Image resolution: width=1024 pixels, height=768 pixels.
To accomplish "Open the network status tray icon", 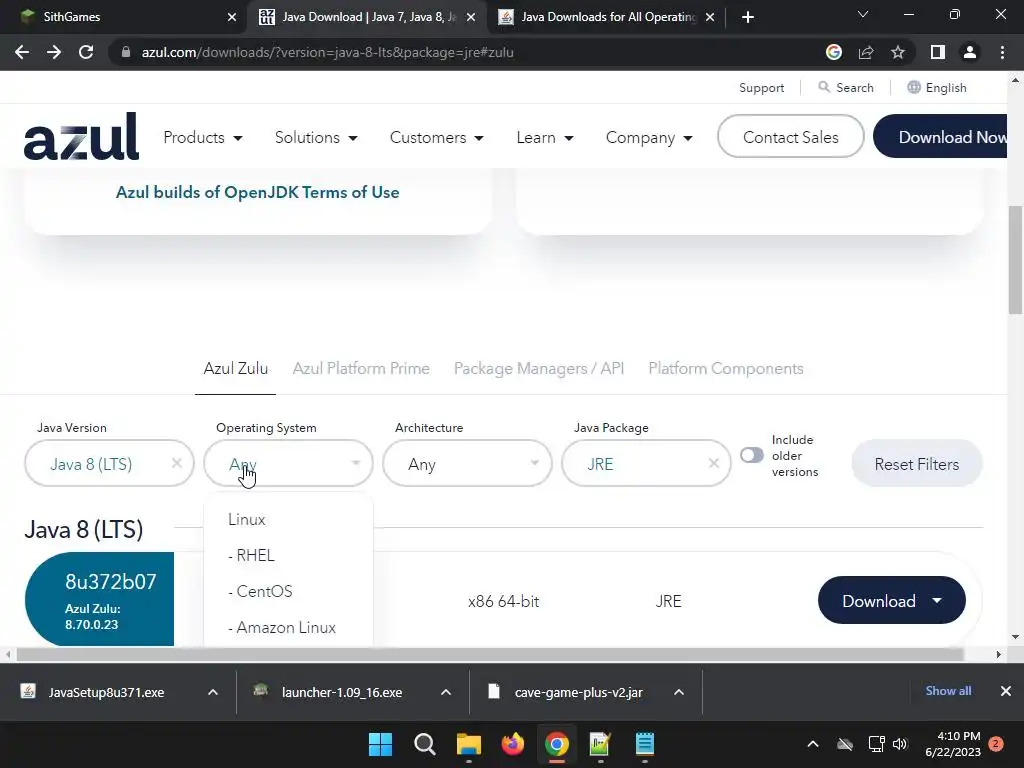I will click(876, 744).
